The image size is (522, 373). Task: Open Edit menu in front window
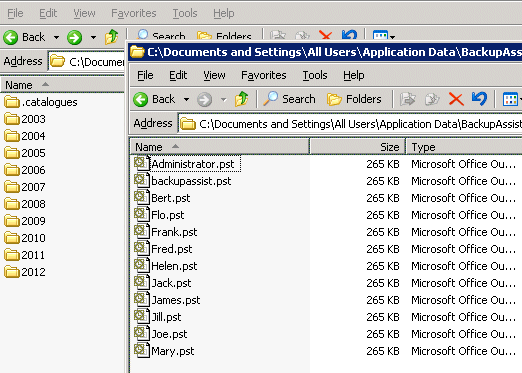pyautogui.click(x=178, y=75)
